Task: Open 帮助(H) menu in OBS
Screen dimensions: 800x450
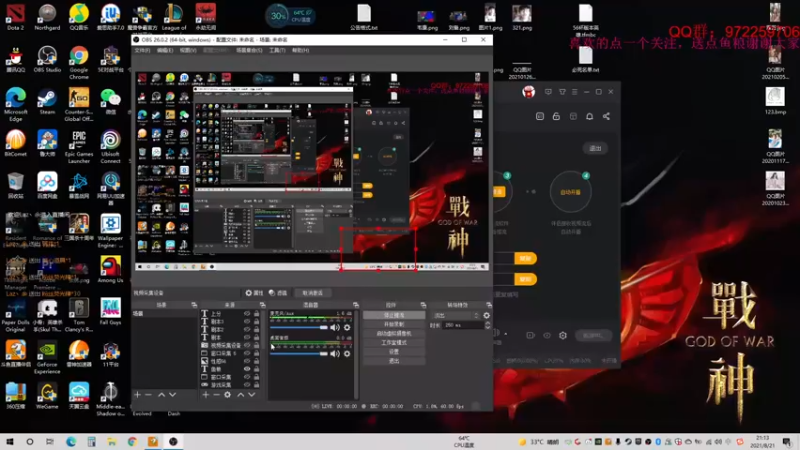Action: coord(301,51)
